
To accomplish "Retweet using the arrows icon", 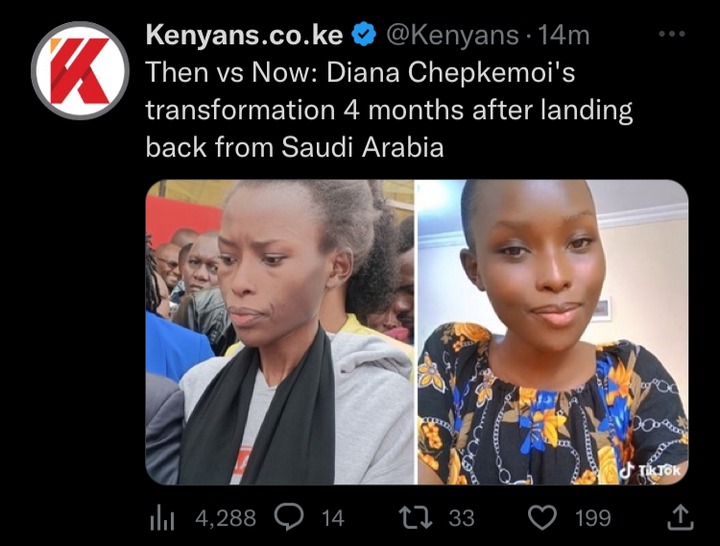I will pyautogui.click(x=416, y=517).
